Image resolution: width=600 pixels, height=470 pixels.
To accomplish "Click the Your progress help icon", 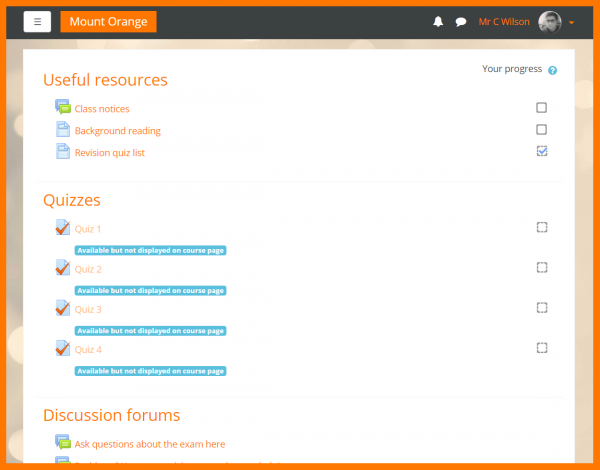I will pyautogui.click(x=552, y=71).
